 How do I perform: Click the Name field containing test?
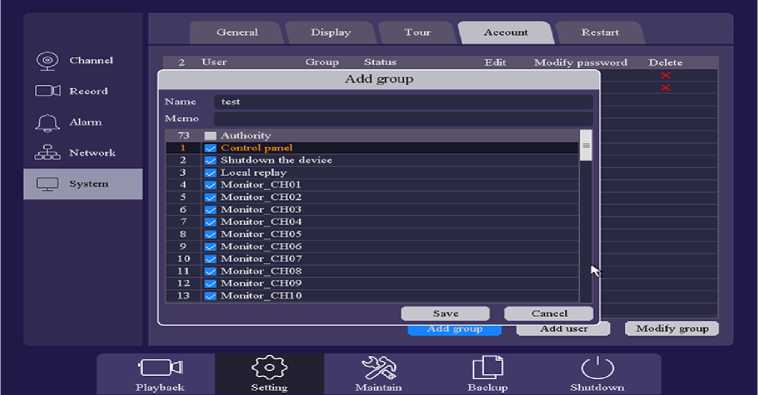(x=403, y=102)
